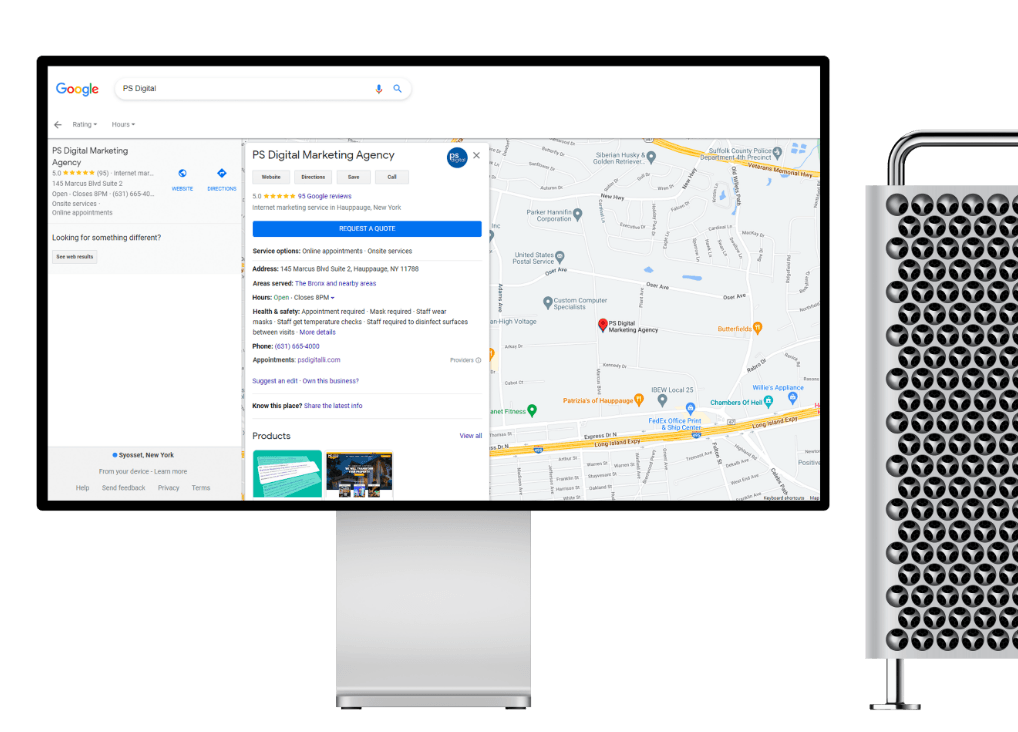This screenshot has width=1018, height=732.
Task: Click the Directions button in the panel
Action: point(313,177)
